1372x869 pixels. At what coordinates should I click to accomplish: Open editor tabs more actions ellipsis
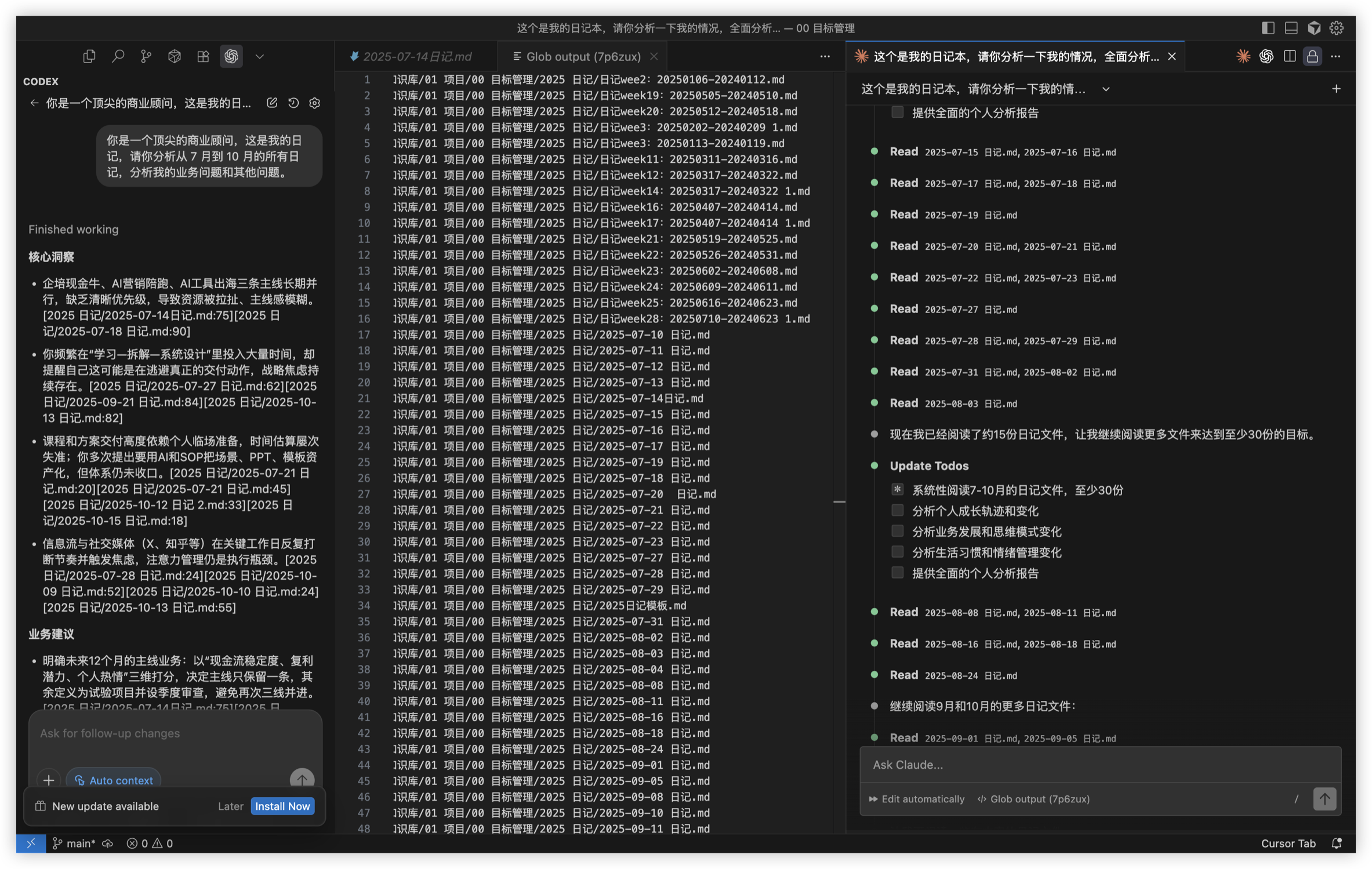(x=825, y=56)
